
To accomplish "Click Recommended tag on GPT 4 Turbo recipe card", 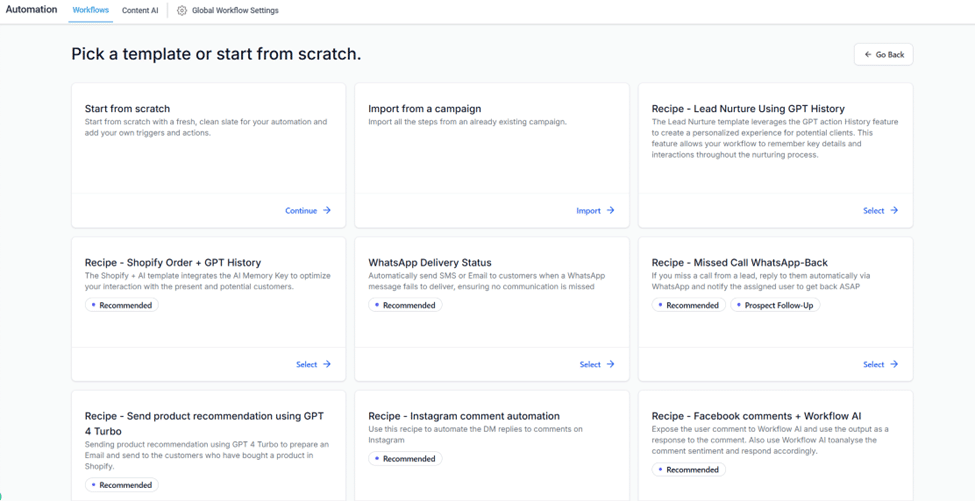I will coord(122,485).
